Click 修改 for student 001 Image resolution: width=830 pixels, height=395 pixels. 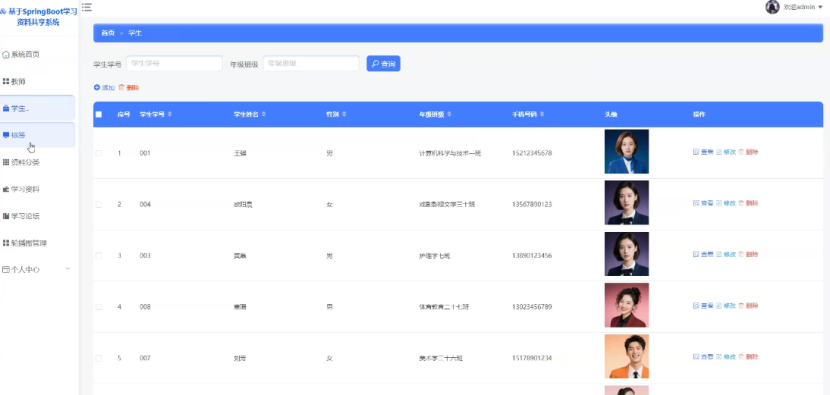click(x=726, y=152)
